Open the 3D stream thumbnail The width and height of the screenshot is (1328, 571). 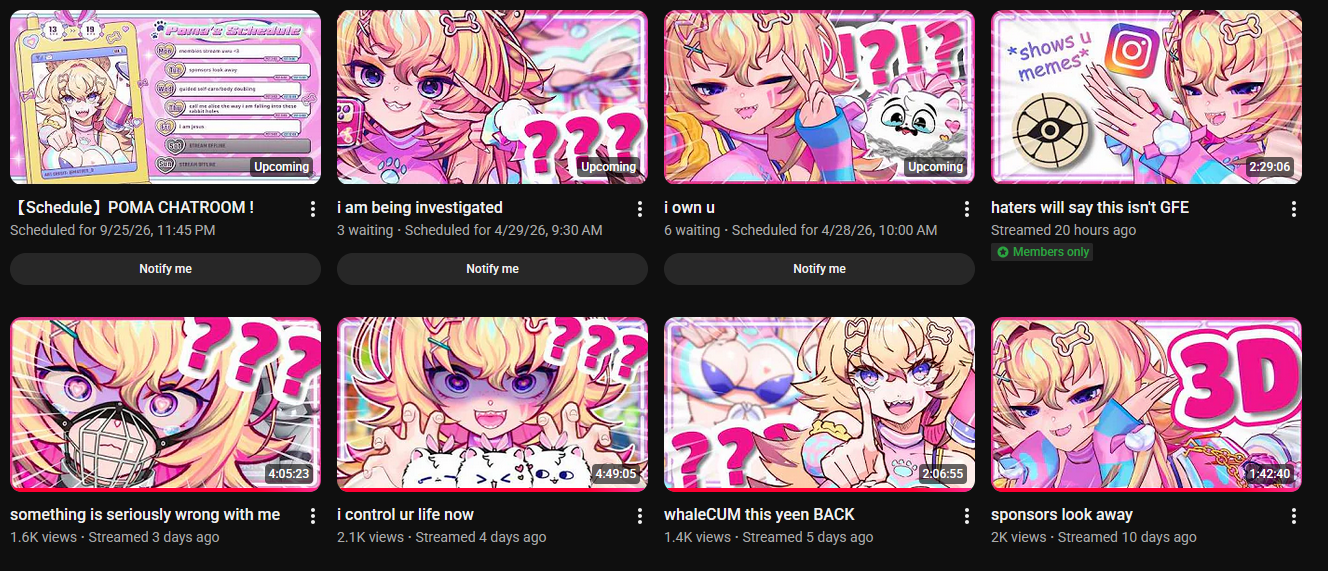coord(1146,404)
